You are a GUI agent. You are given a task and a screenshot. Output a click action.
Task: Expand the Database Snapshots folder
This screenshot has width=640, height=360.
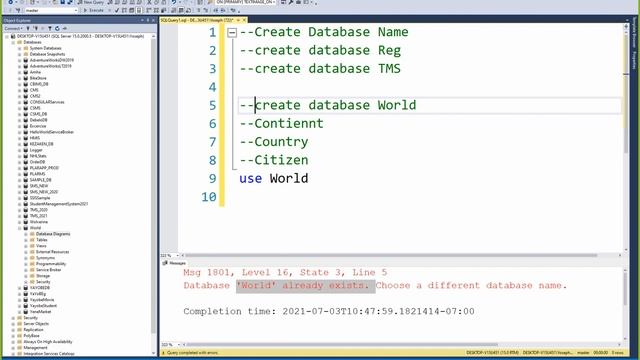[x=20, y=54]
